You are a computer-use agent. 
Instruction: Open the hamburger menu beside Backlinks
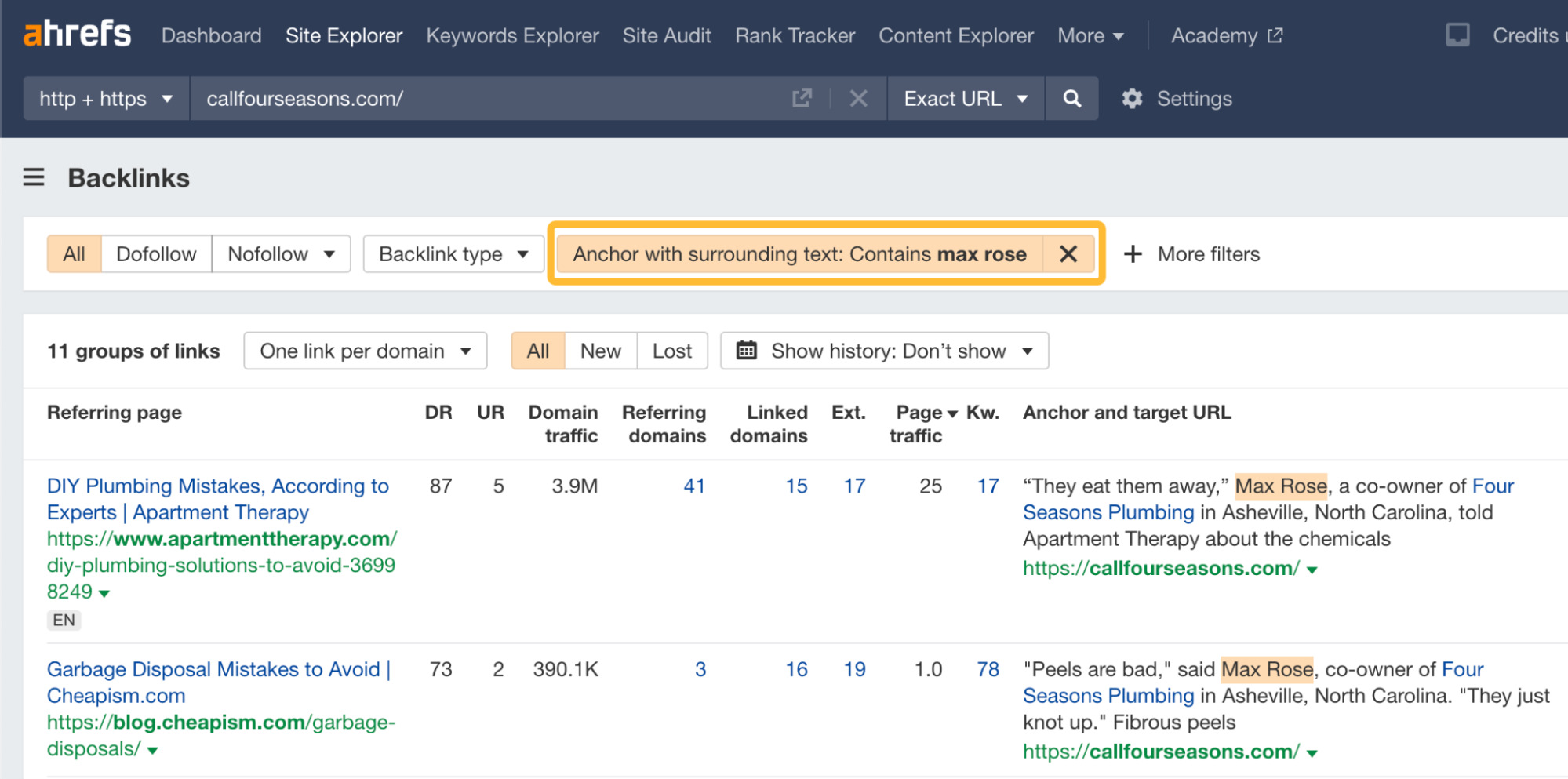tap(33, 178)
